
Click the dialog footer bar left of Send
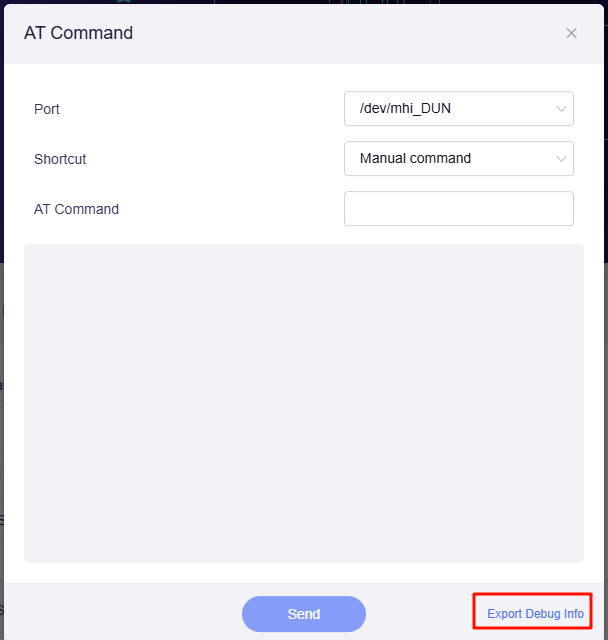(120, 612)
